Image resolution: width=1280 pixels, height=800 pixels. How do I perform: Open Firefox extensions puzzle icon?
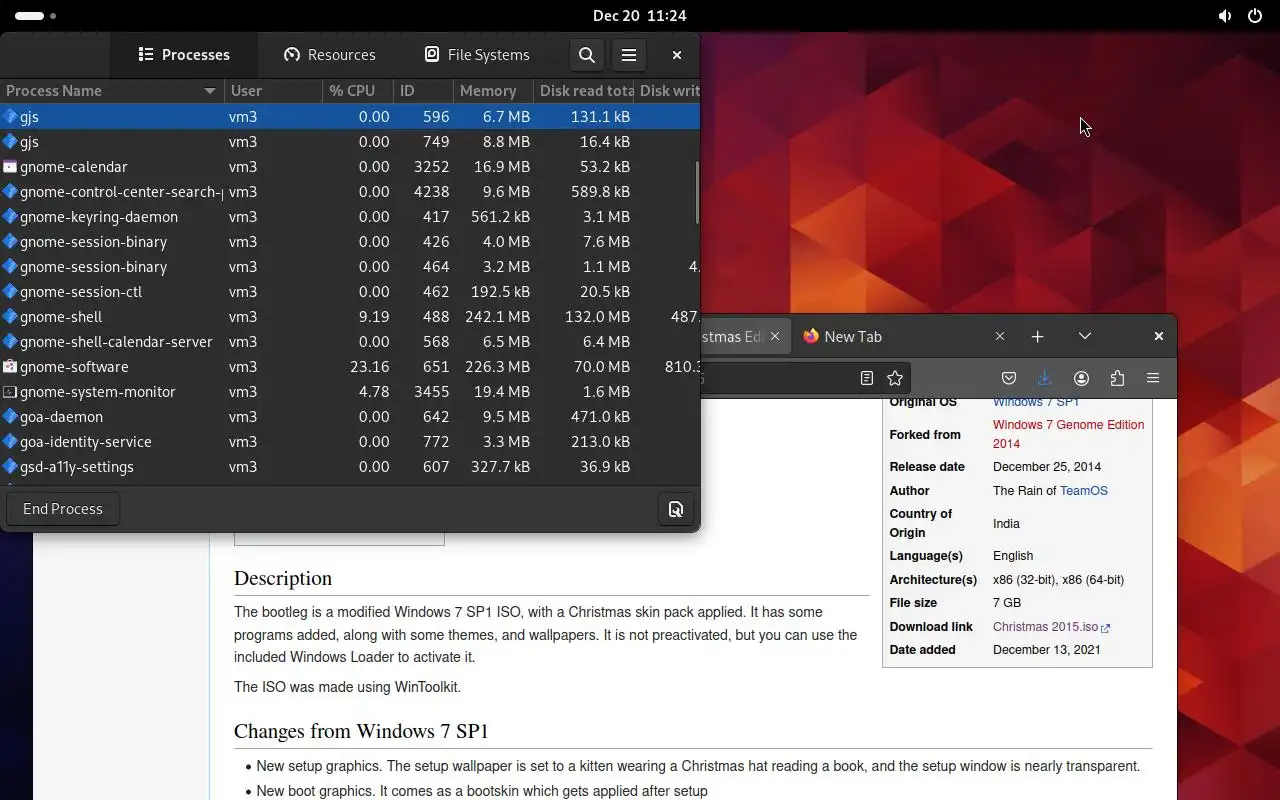click(1117, 378)
